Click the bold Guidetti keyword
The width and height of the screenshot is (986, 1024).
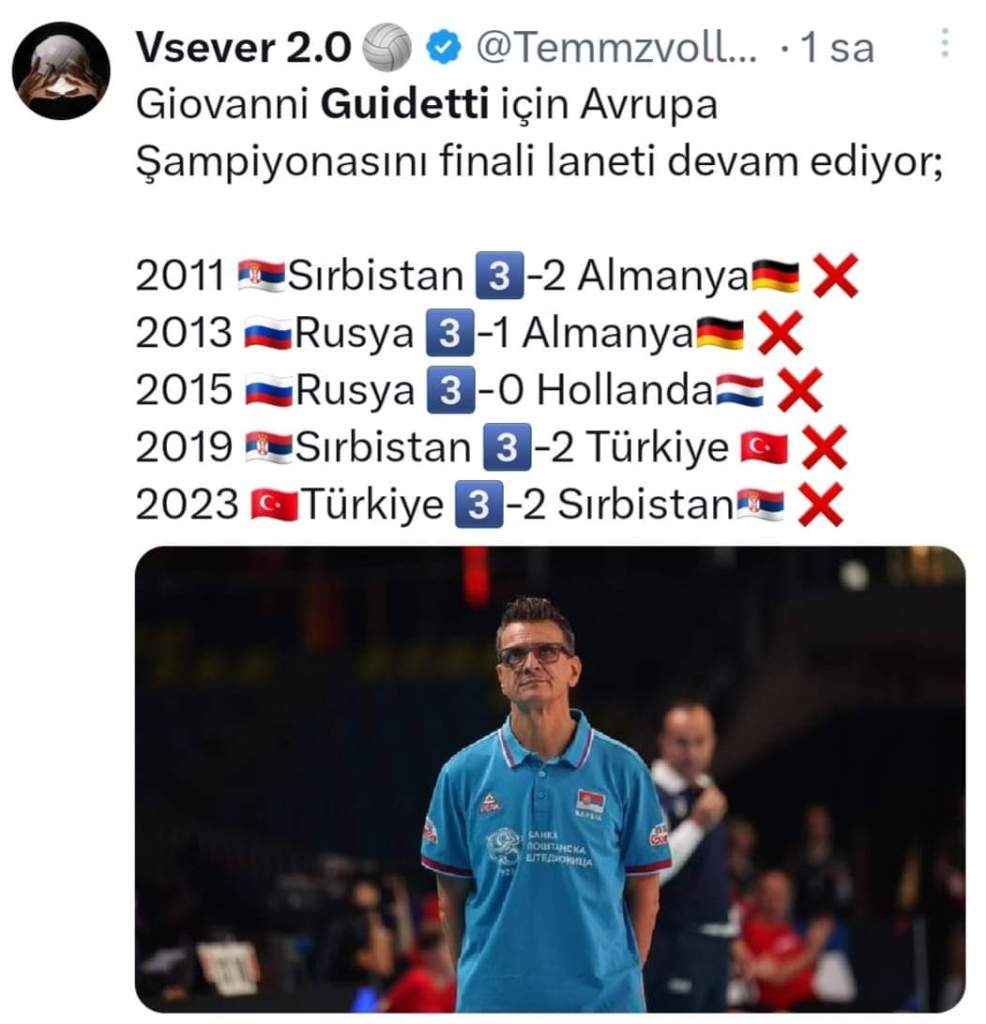pos(404,104)
